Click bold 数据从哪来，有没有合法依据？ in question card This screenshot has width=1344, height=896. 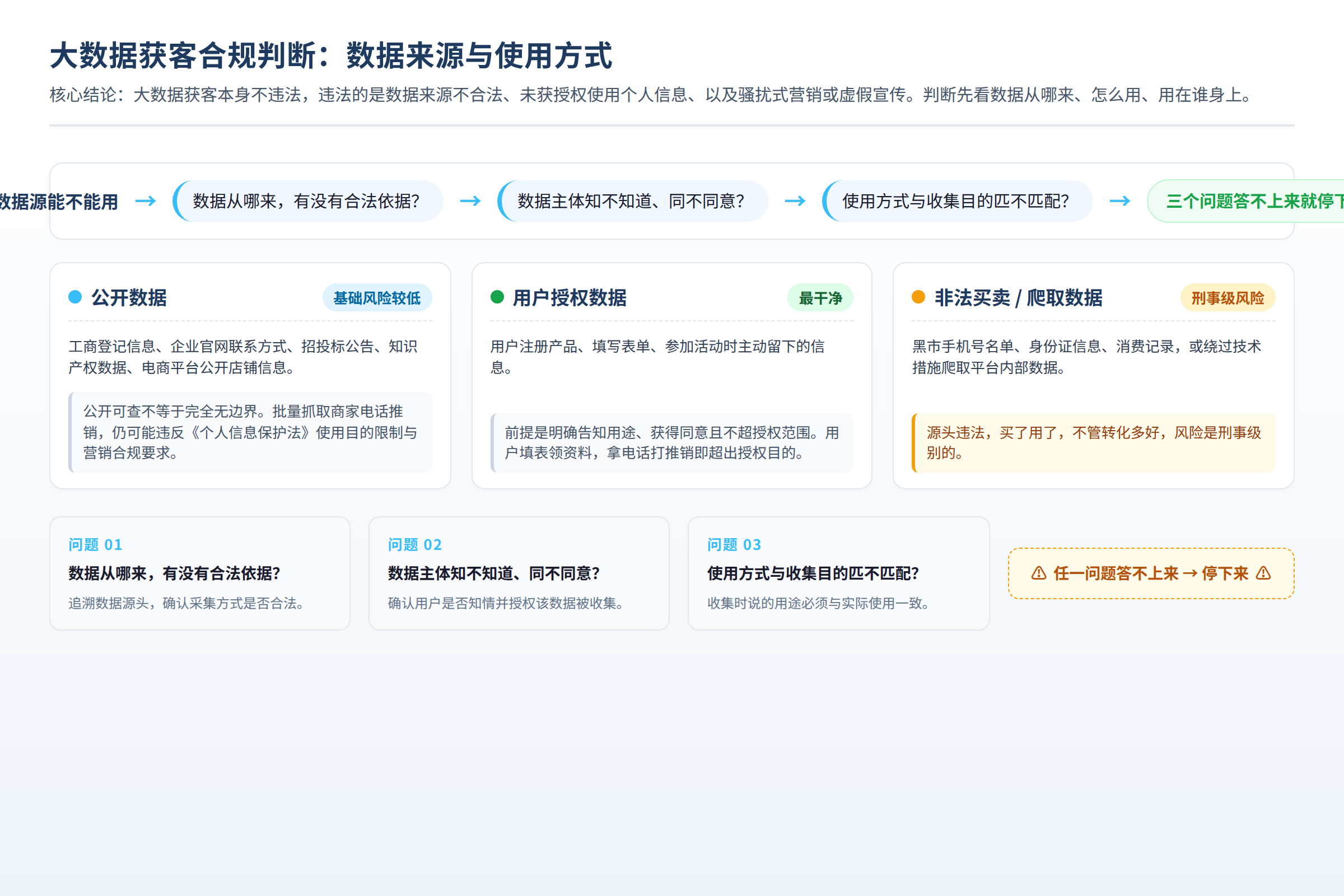pyautogui.click(x=174, y=573)
